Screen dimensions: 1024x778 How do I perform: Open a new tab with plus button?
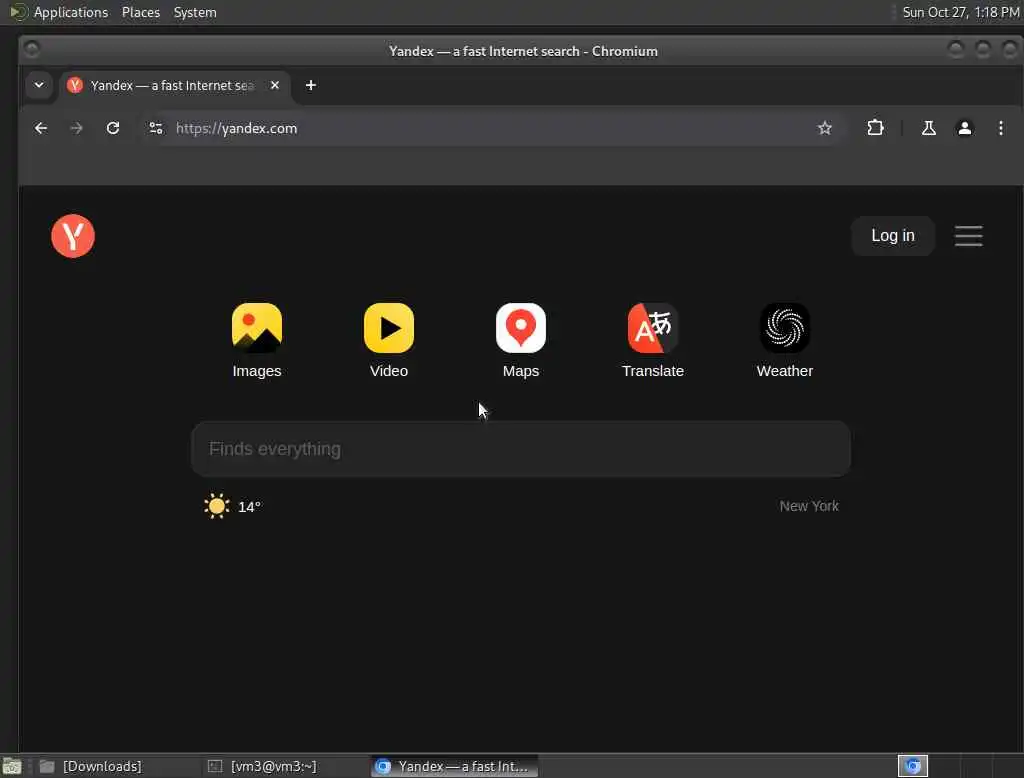click(311, 85)
